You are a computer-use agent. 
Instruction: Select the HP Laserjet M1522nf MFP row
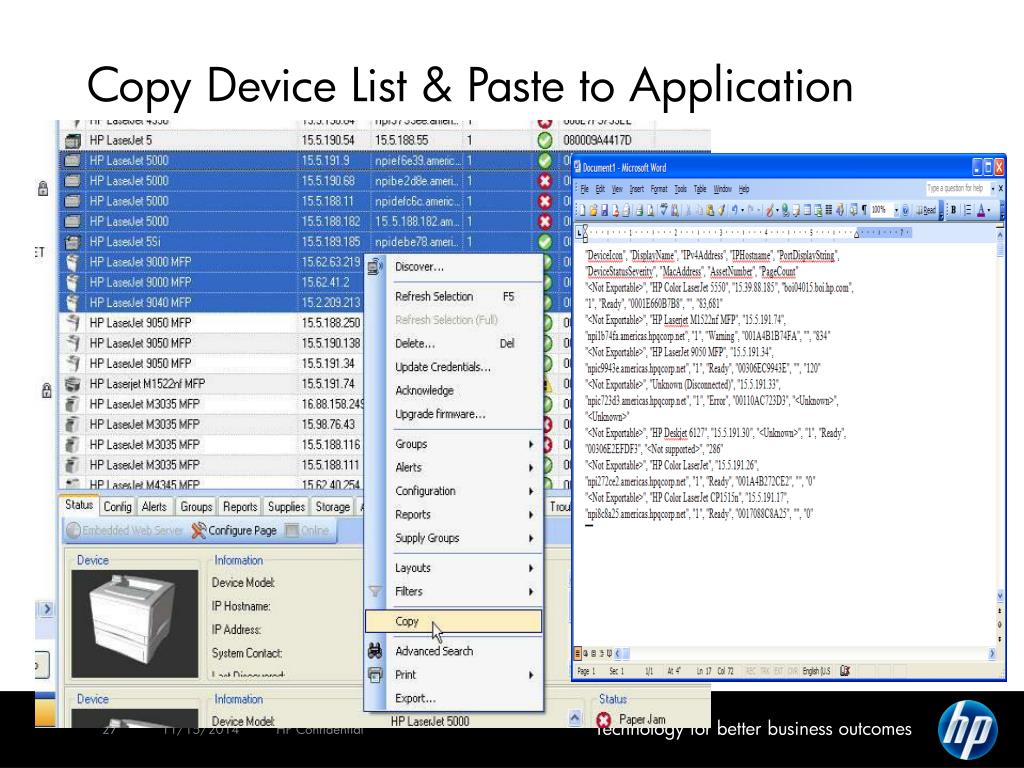coord(212,383)
